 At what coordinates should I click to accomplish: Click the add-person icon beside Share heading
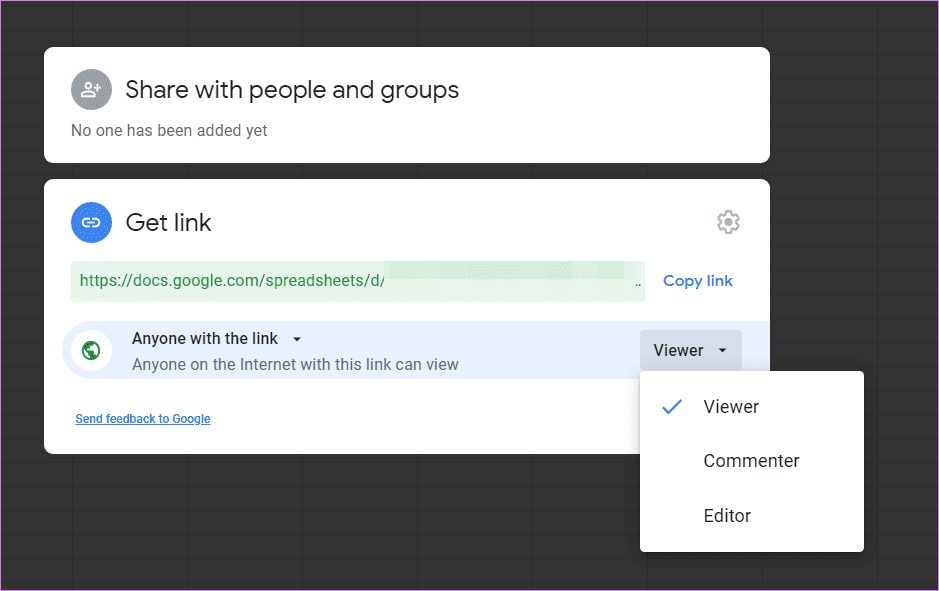[x=91, y=90]
